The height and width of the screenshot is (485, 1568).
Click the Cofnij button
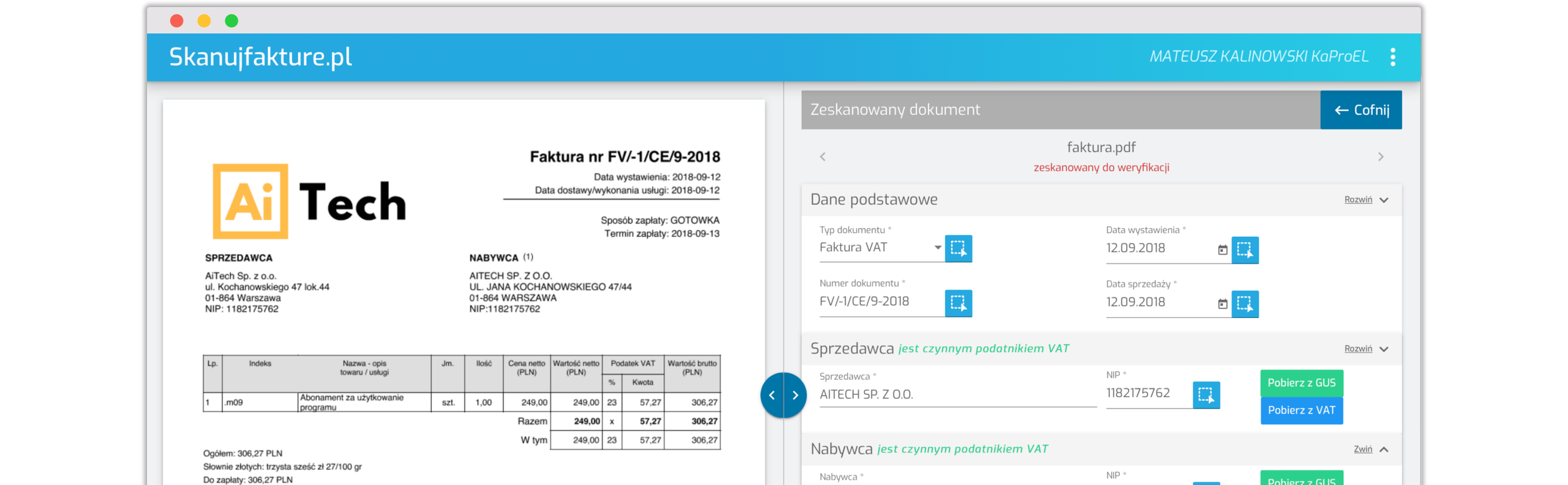point(1361,110)
